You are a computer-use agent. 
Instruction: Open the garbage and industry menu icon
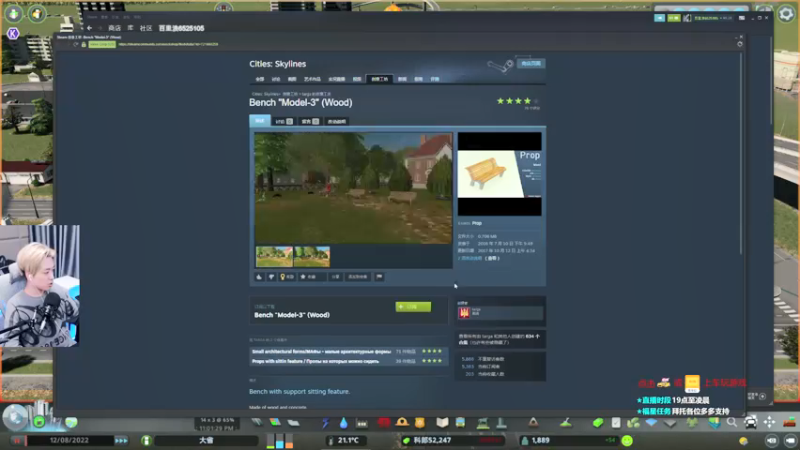362,422
